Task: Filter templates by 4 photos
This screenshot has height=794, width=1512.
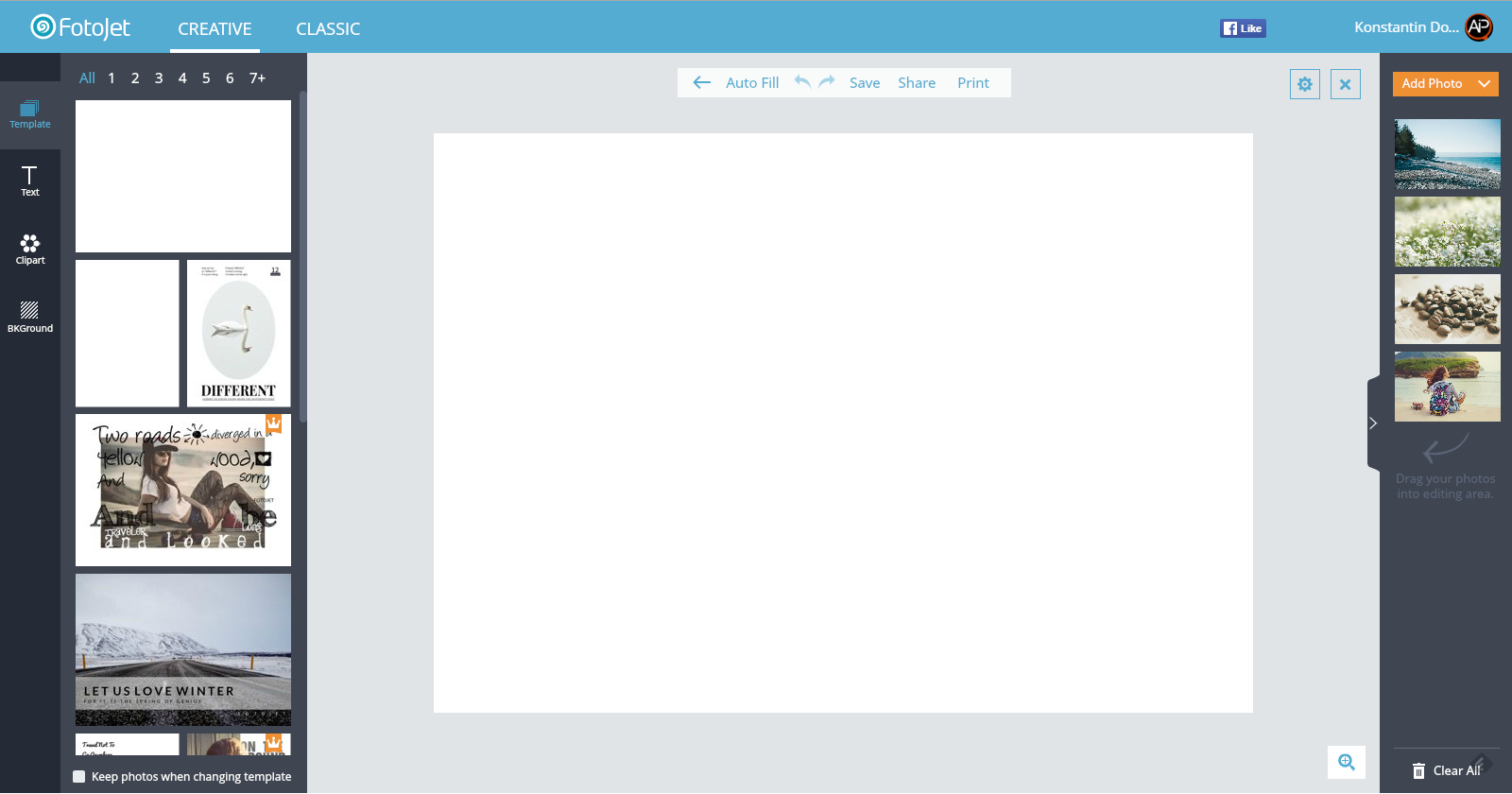Action: (x=182, y=78)
